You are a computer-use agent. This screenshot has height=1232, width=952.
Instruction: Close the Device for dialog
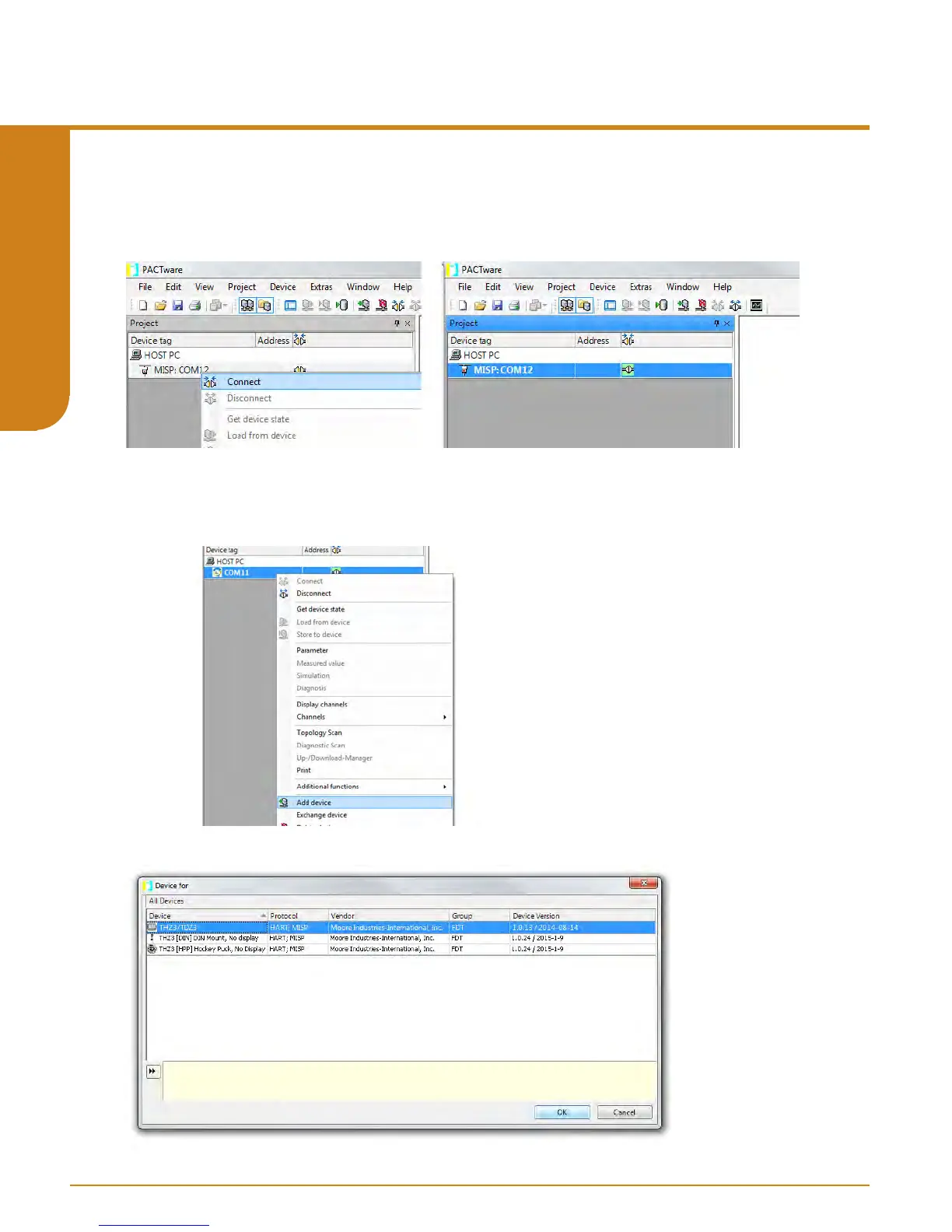tap(643, 884)
